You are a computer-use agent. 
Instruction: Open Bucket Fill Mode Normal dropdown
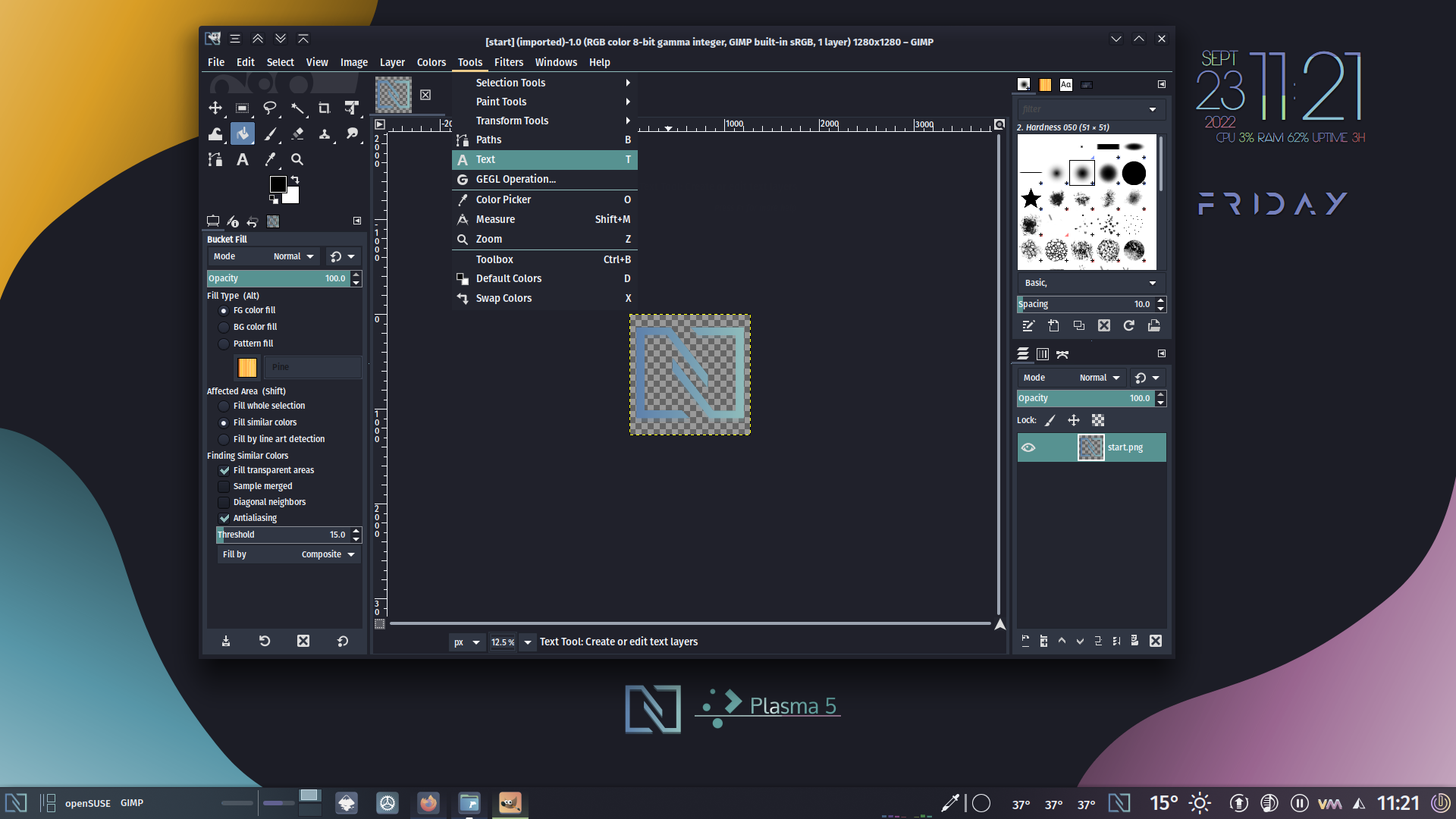264,256
